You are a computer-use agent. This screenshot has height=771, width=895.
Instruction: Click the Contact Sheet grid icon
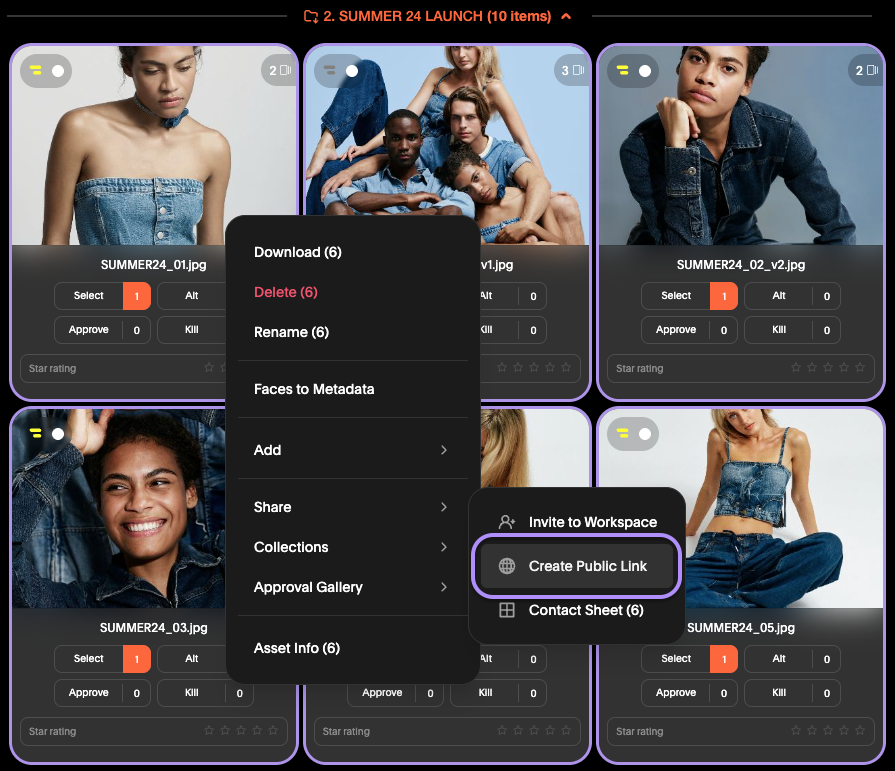click(x=506, y=610)
